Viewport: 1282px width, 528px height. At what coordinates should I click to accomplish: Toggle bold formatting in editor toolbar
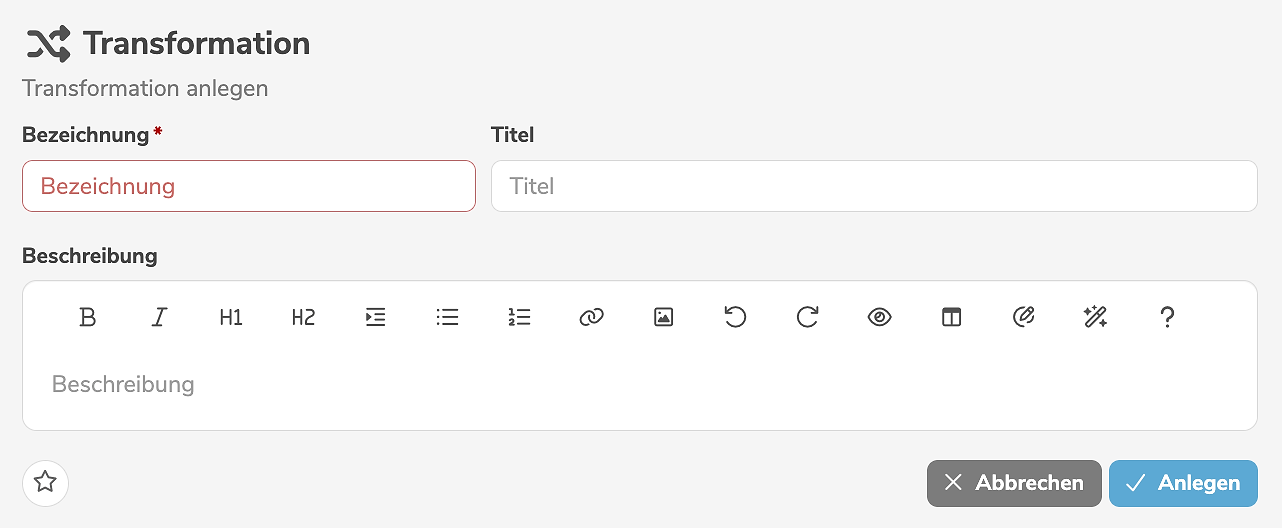pos(88,318)
